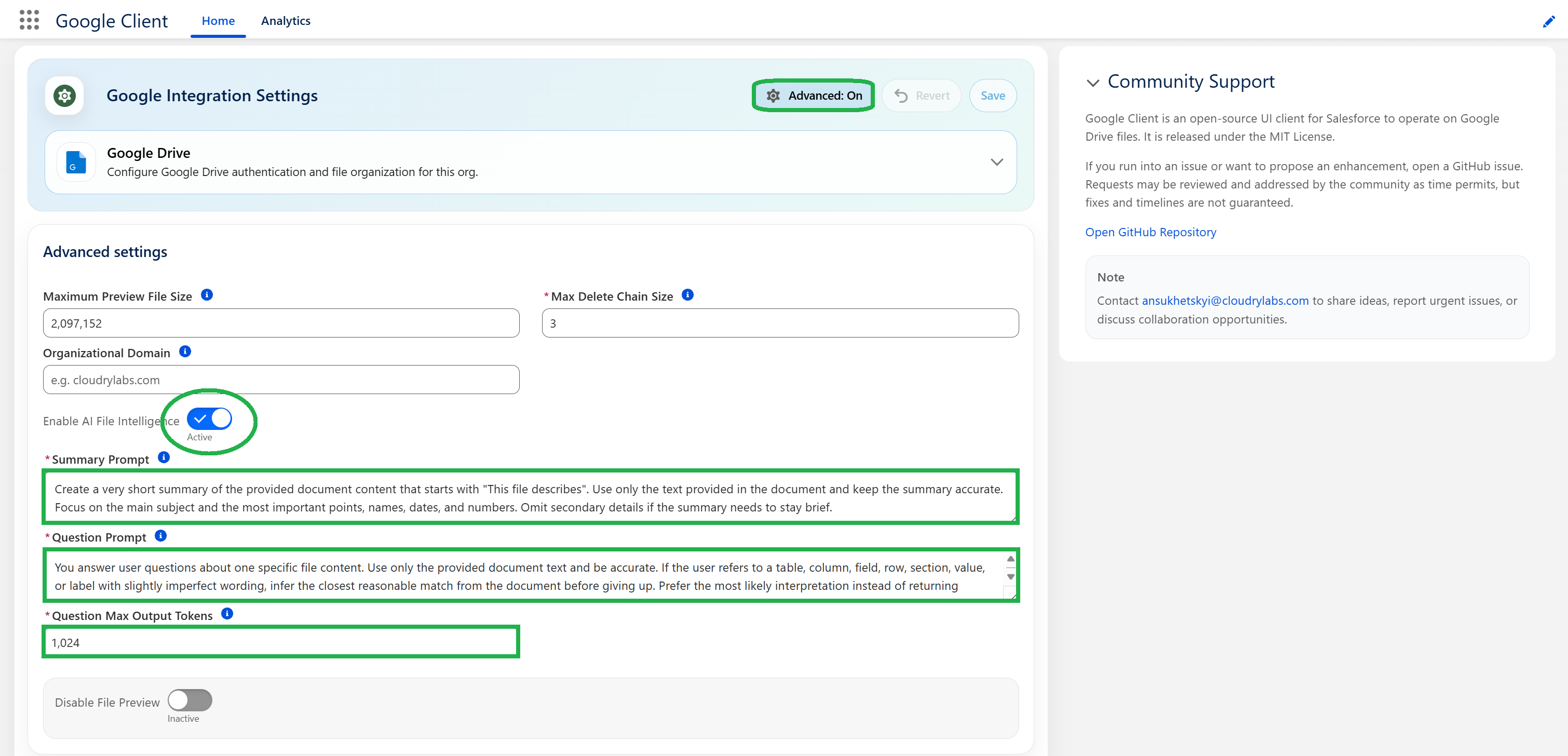Show info for Maximum Preview File Size
Screen dimensions: 1568x756
click(x=207, y=295)
